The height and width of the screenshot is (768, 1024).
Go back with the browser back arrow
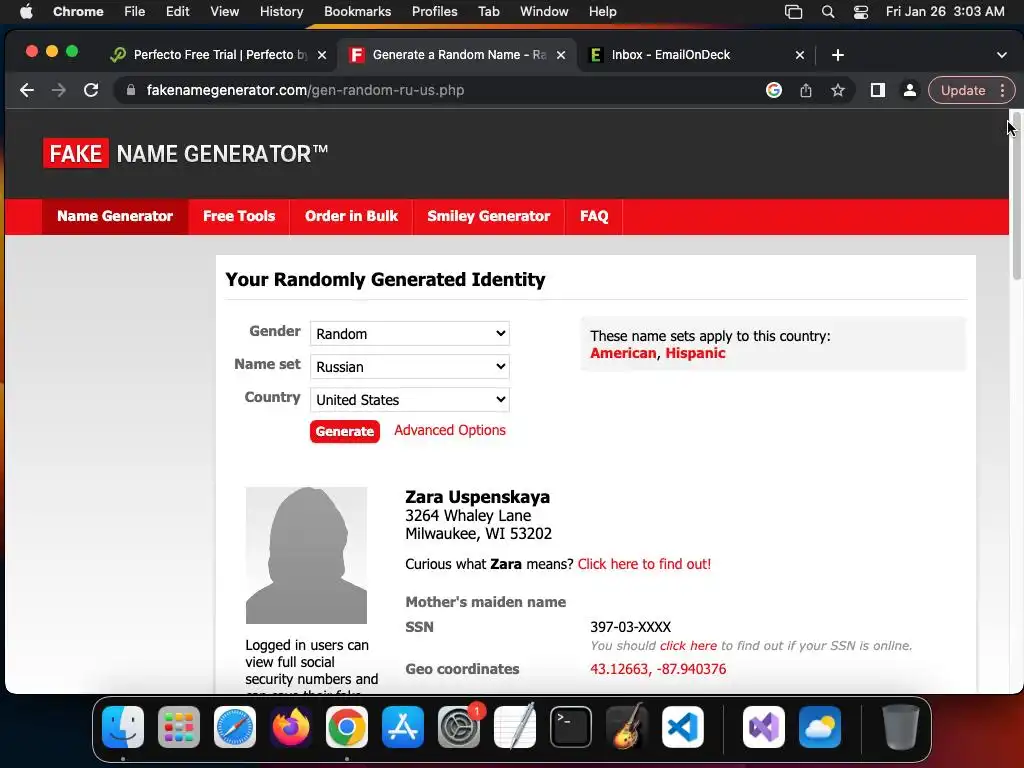27,90
